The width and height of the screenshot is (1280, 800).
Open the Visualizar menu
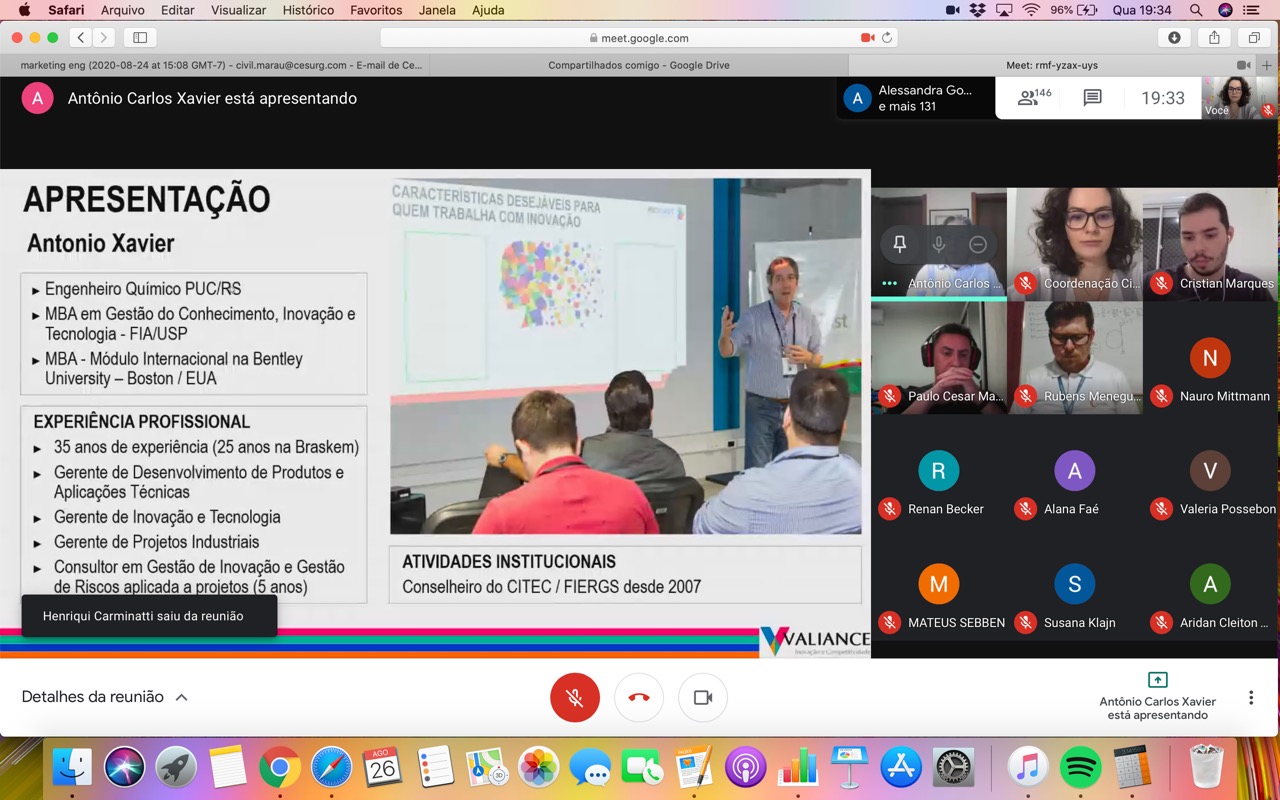pyautogui.click(x=238, y=10)
